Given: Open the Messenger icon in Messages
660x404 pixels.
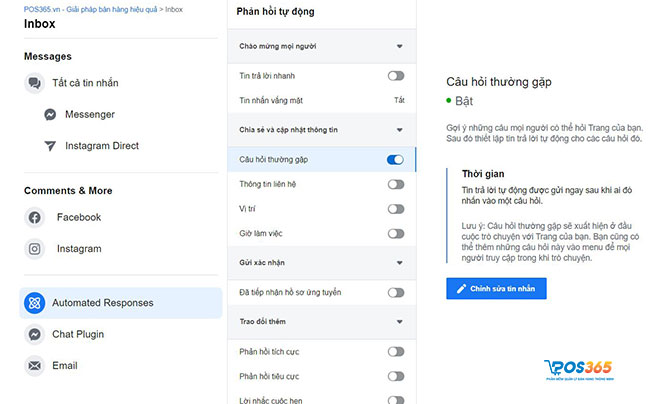Looking at the screenshot, I should [x=50, y=114].
